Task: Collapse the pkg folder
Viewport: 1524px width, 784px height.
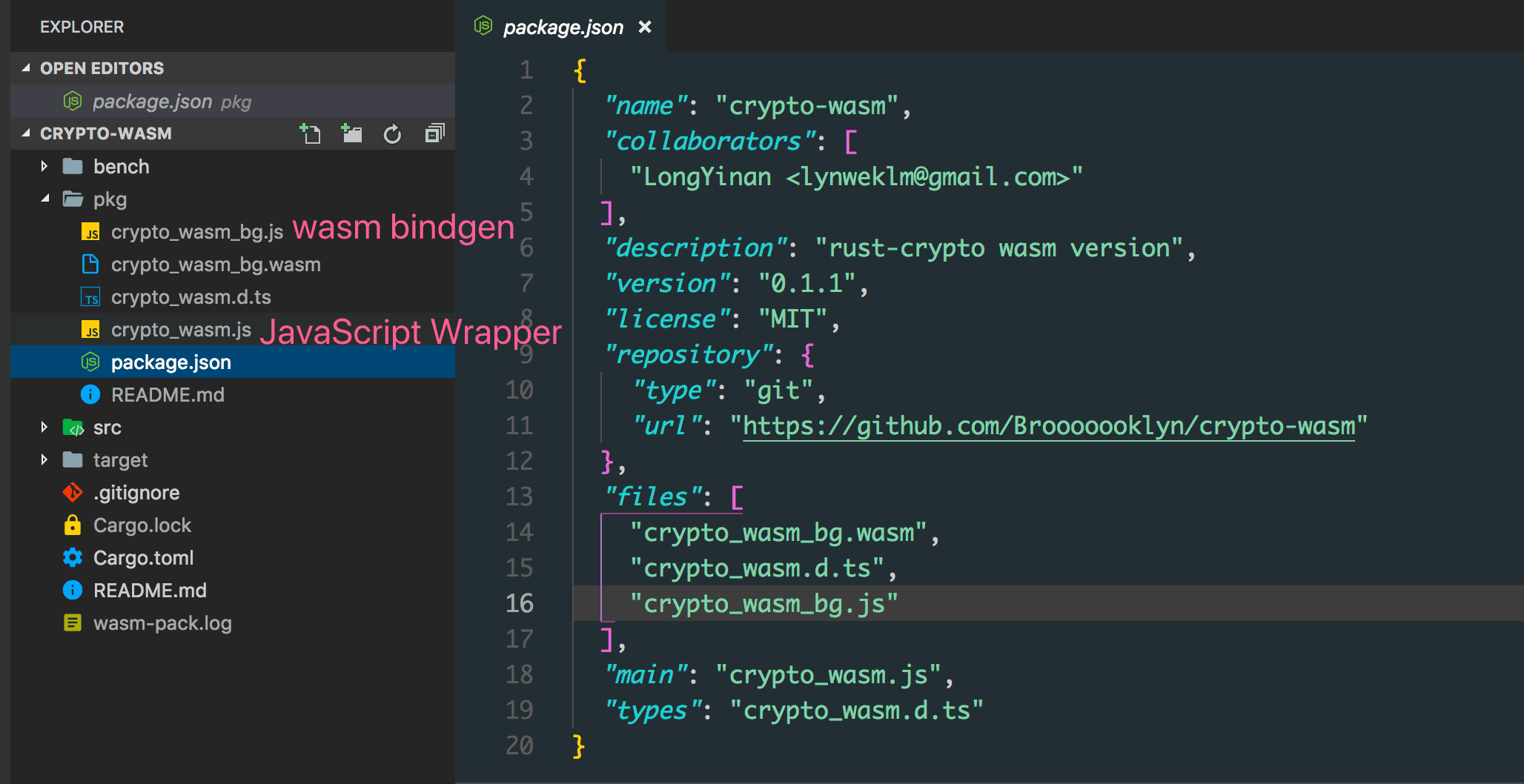Action: coord(44,199)
